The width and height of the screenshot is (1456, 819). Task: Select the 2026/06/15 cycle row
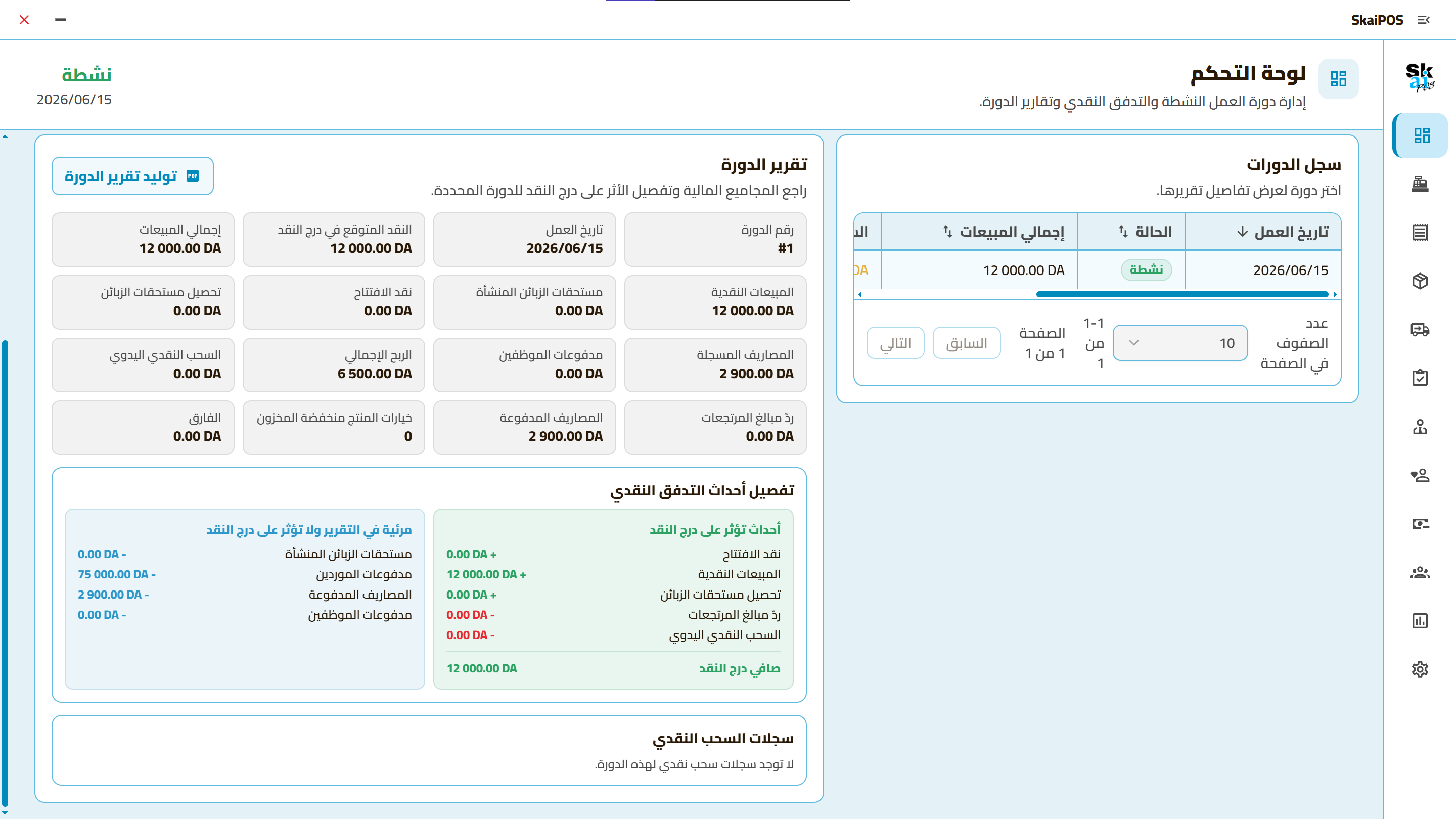click(x=1097, y=270)
